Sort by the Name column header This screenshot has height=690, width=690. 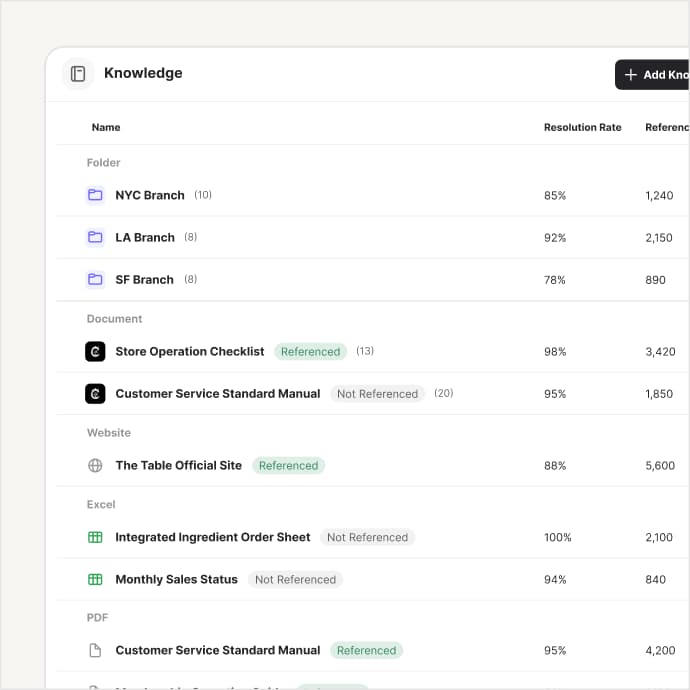(x=106, y=127)
